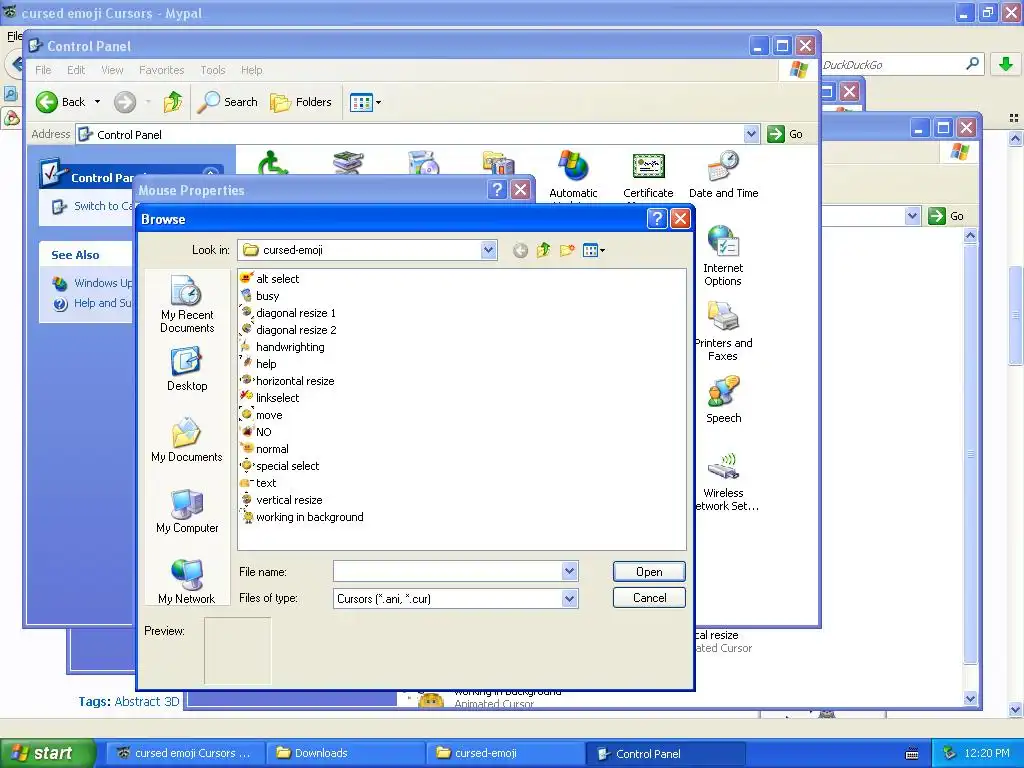Open My Computer in Browse places bar
This screenshot has height=768, width=1024.
click(x=187, y=511)
